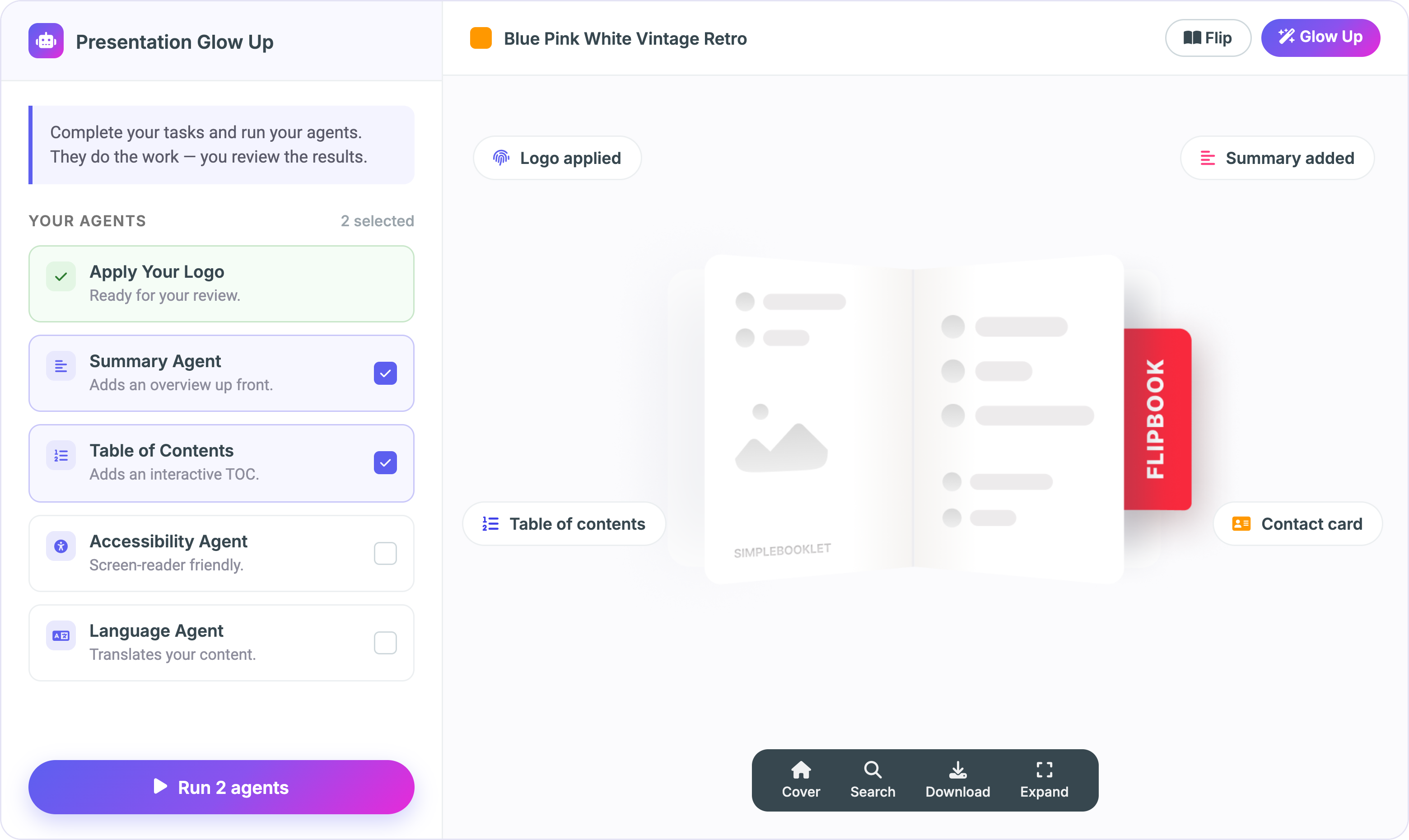The height and width of the screenshot is (840, 1409).
Task: Uncheck the Table of Contents checkbox
Action: coord(385,463)
